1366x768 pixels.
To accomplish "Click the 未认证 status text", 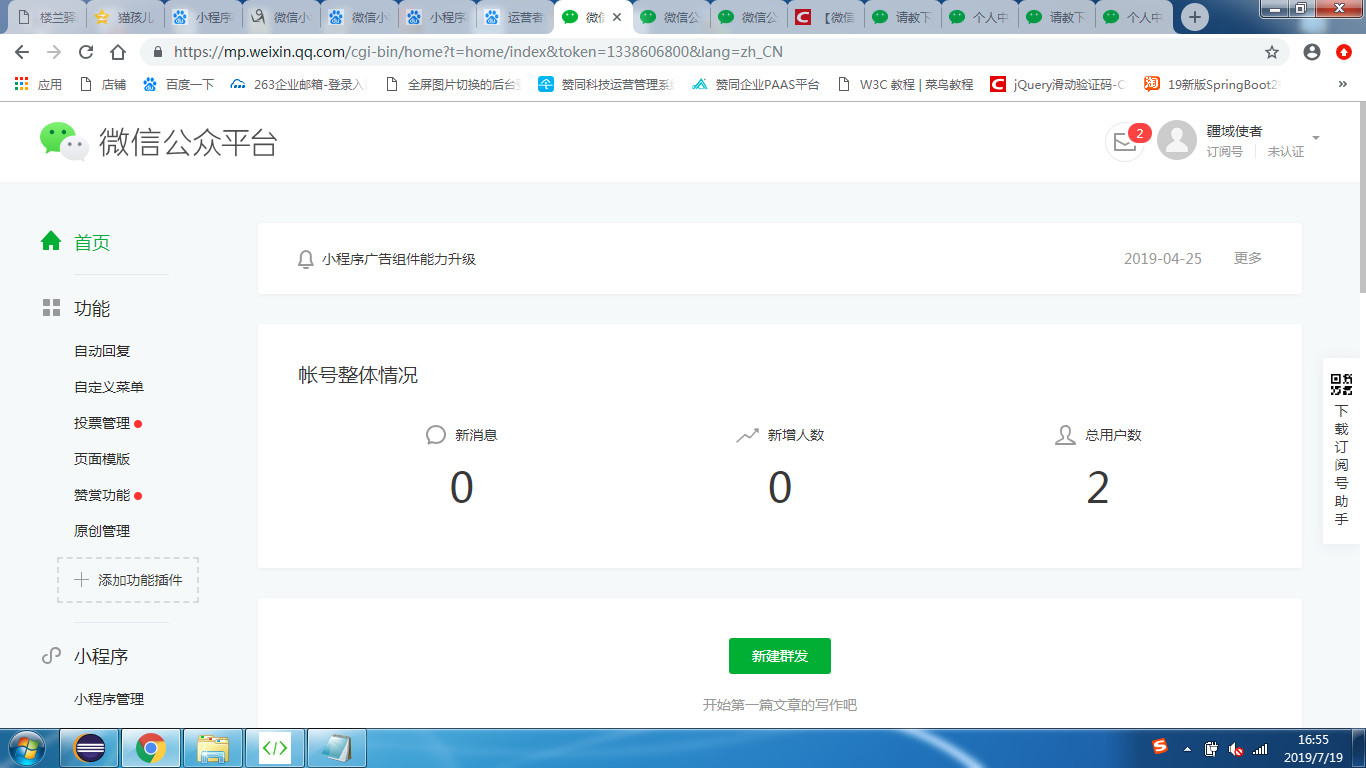I will [1286, 151].
